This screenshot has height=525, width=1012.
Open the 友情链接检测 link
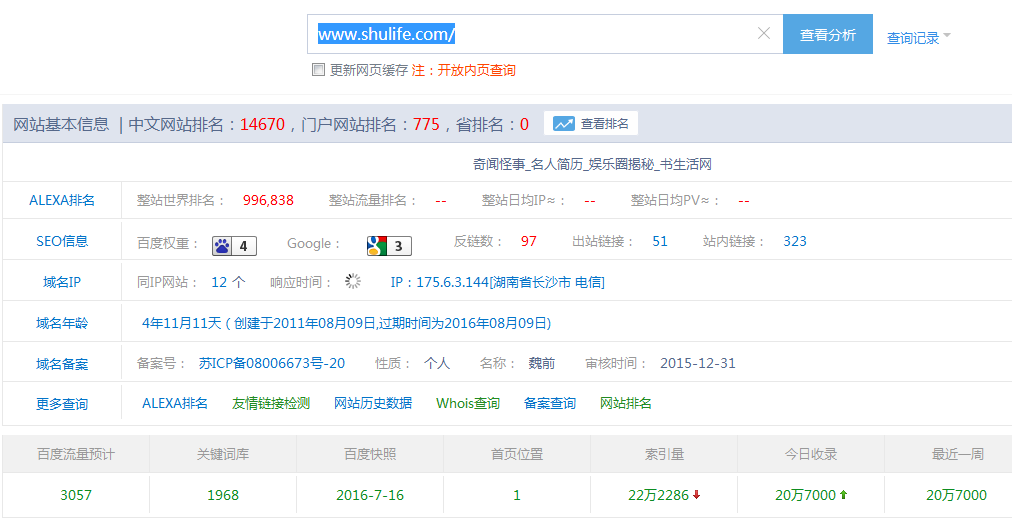(x=271, y=403)
